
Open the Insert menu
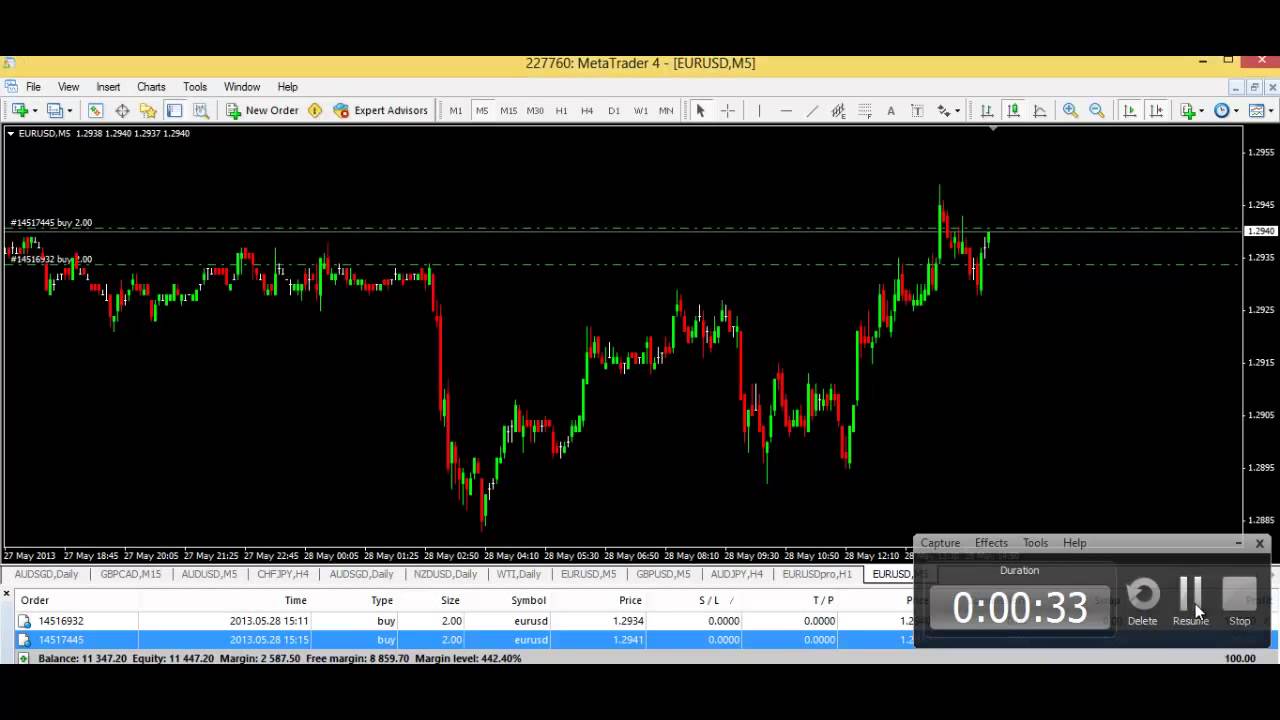click(x=108, y=87)
